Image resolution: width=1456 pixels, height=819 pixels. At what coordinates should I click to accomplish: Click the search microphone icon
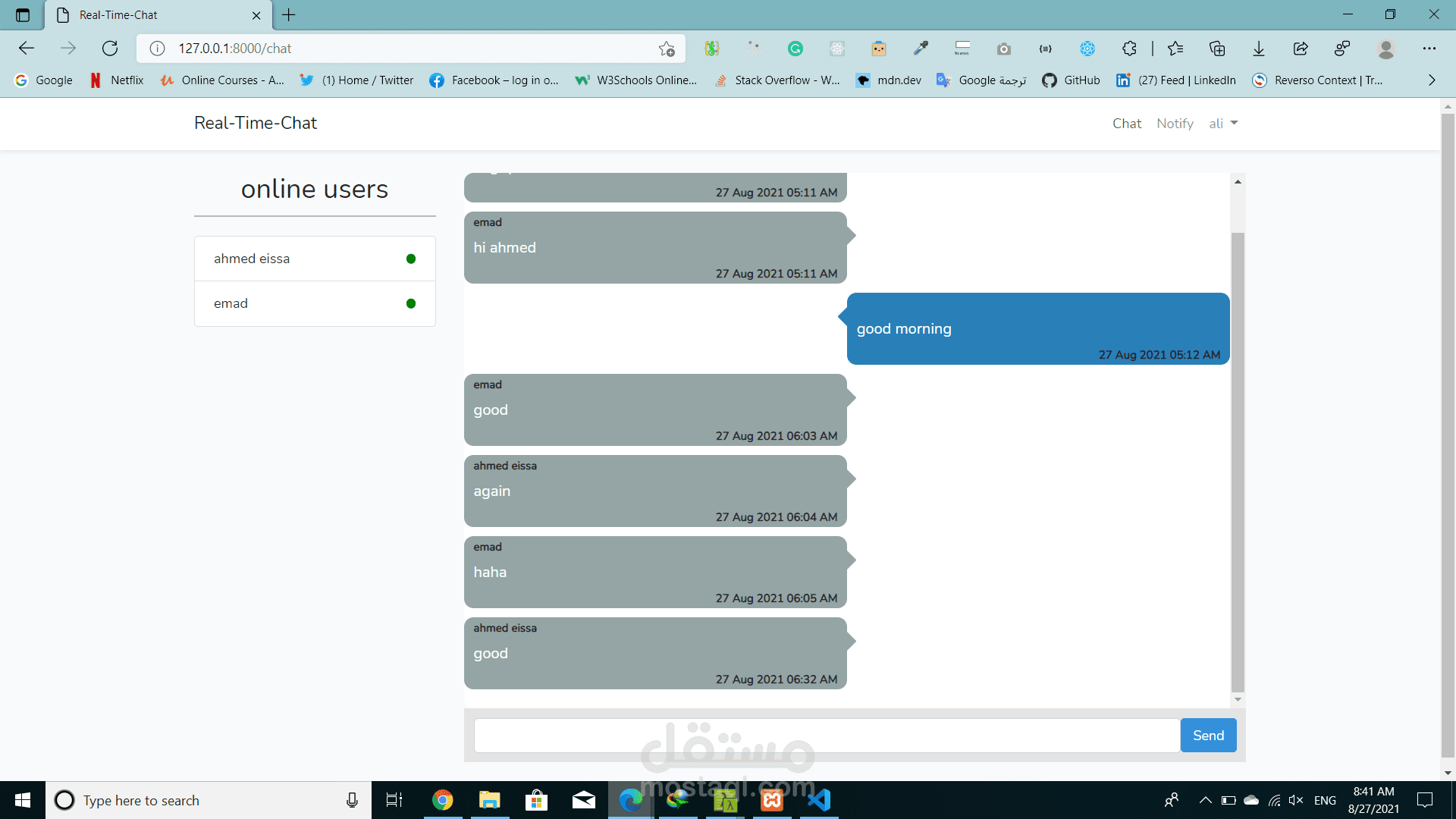[x=352, y=800]
